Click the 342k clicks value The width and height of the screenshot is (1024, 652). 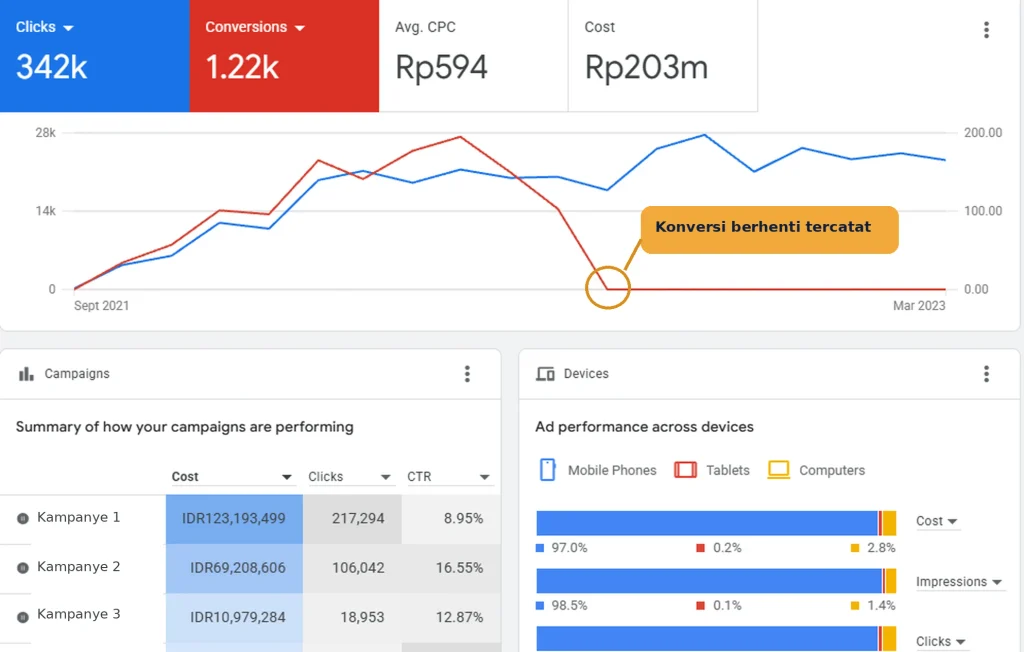[x=52, y=67]
